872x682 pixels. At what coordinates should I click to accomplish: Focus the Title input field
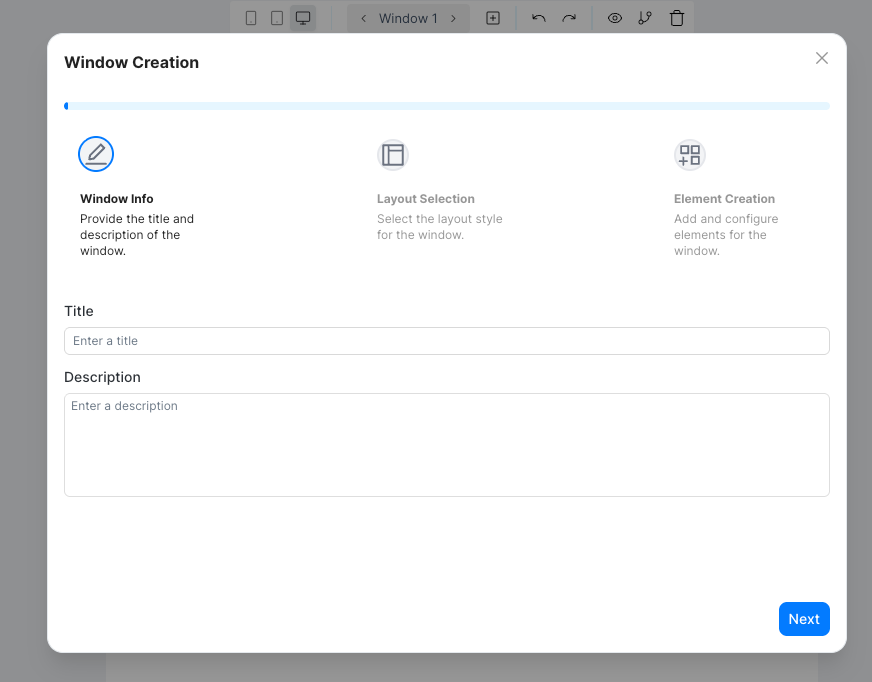[446, 341]
